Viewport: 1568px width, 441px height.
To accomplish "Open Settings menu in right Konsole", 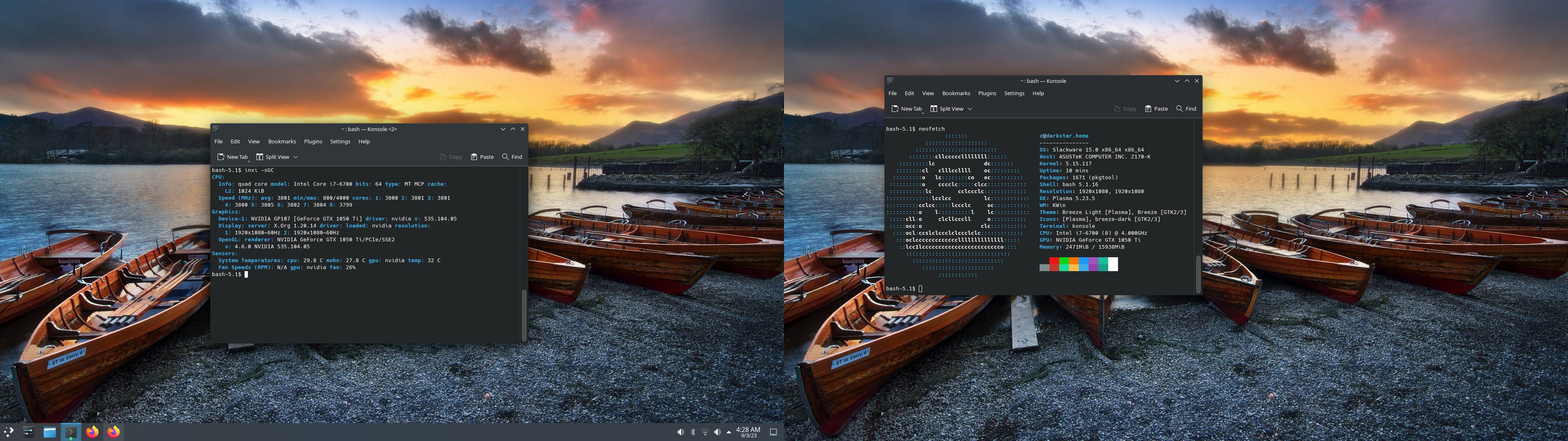I will 1014,93.
